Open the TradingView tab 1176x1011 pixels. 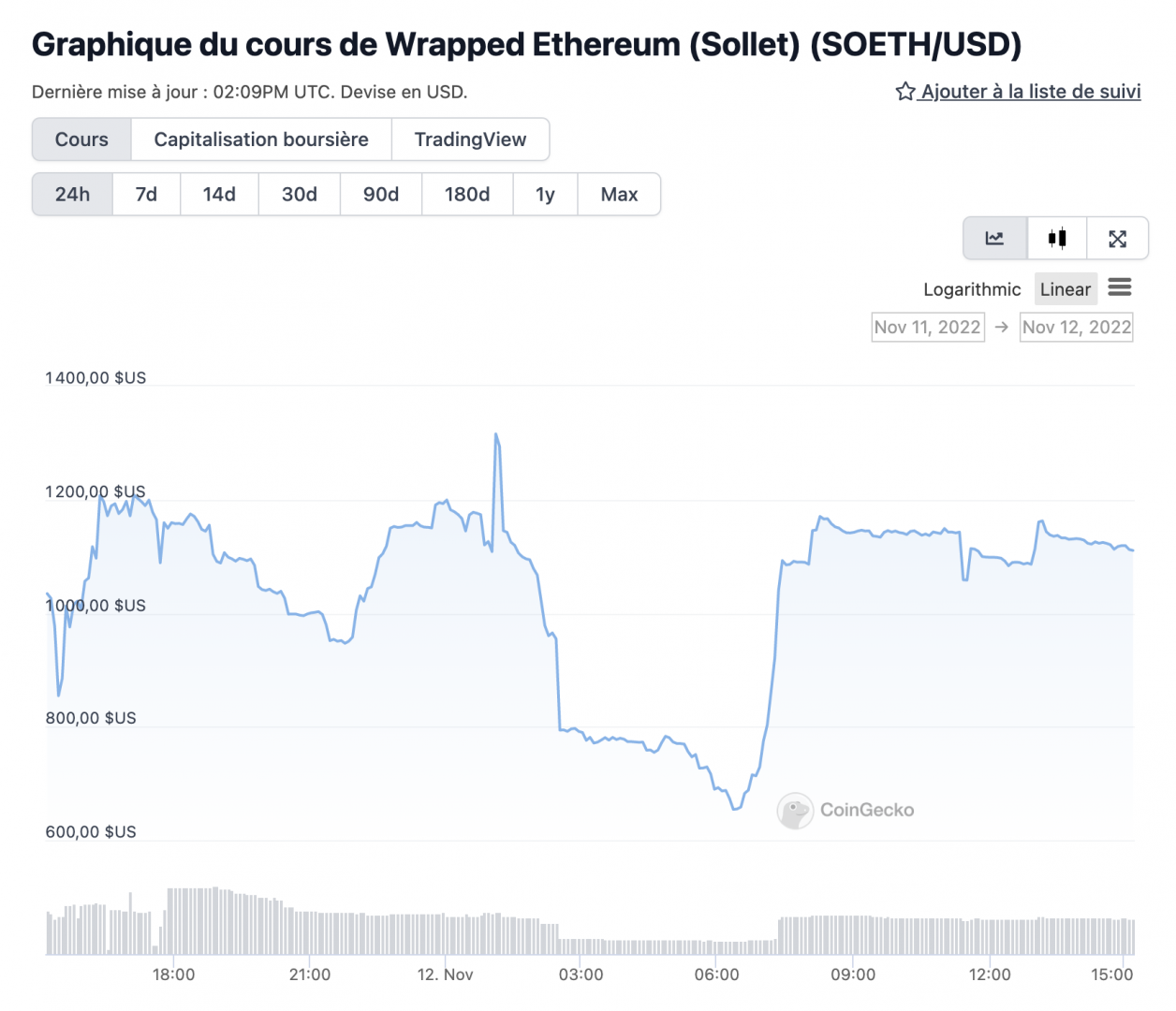coord(470,139)
